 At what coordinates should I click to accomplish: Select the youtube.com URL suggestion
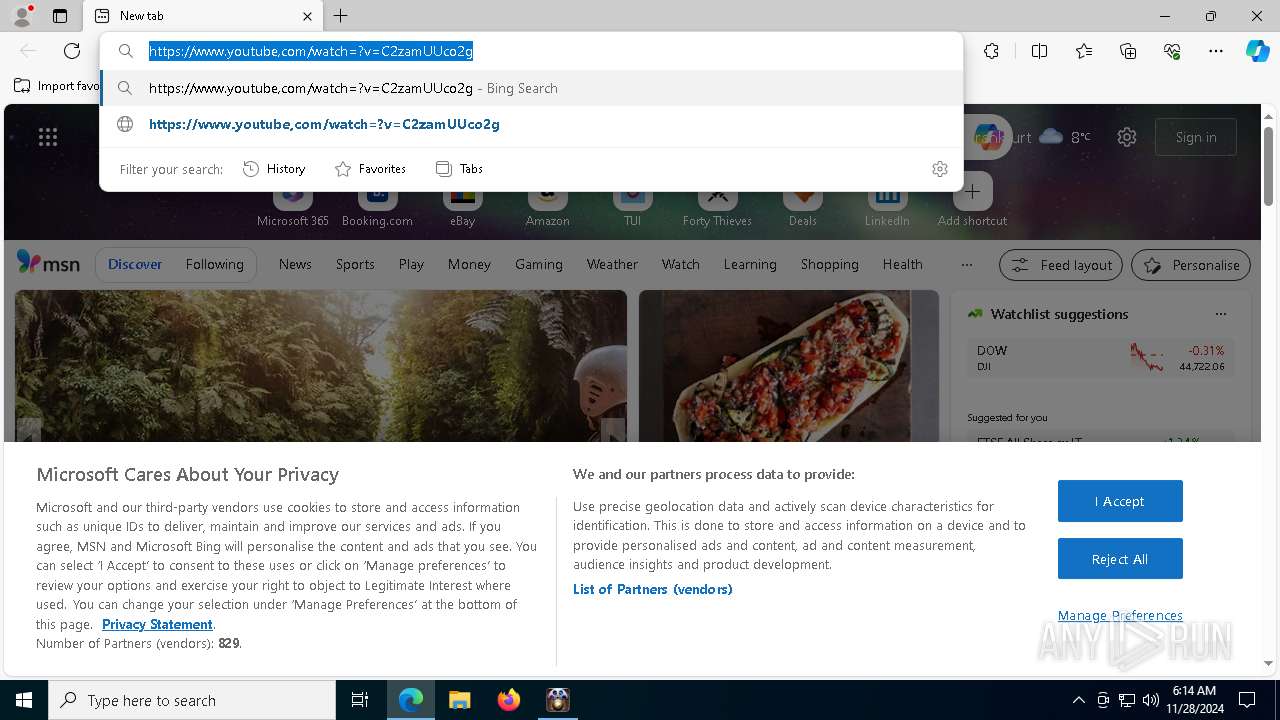pyautogui.click(x=532, y=124)
